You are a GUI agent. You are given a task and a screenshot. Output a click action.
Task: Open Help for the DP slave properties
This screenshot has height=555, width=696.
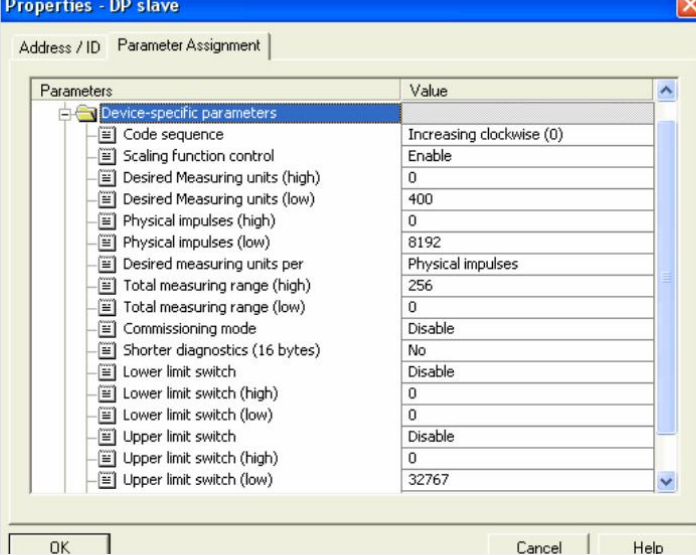[x=647, y=546]
